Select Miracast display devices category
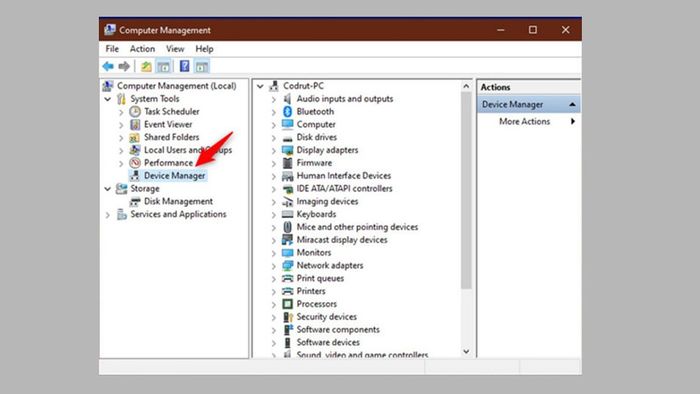 342,240
